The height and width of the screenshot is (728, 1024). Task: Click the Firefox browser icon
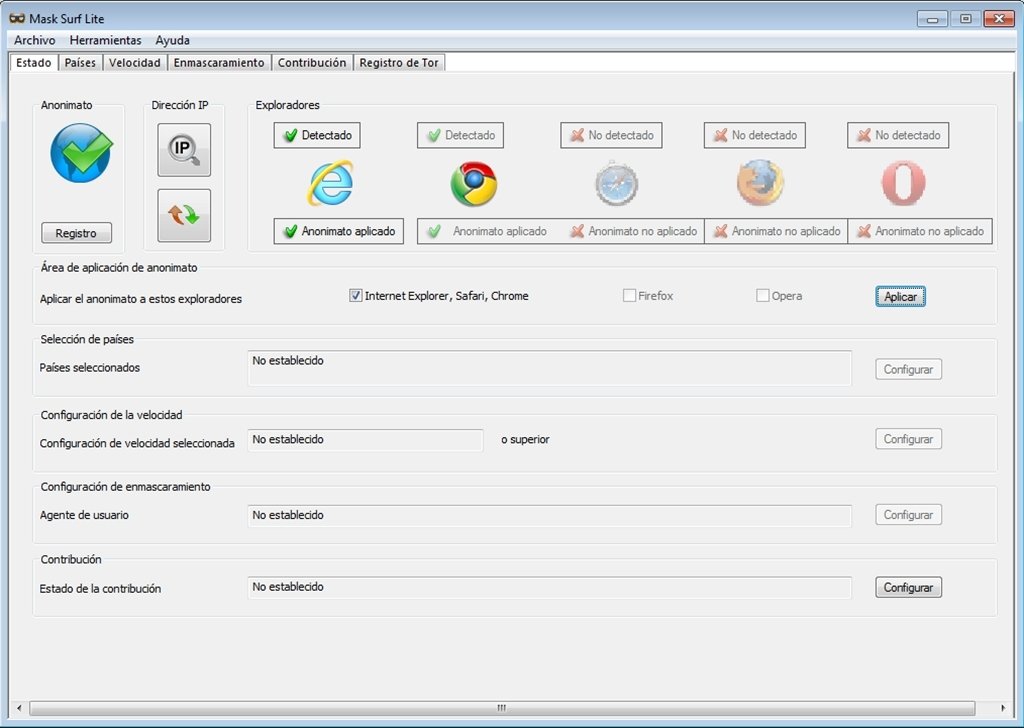tap(760, 183)
